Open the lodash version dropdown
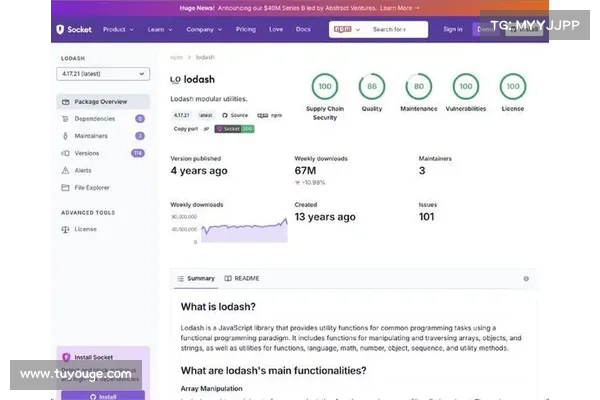 coord(103,74)
